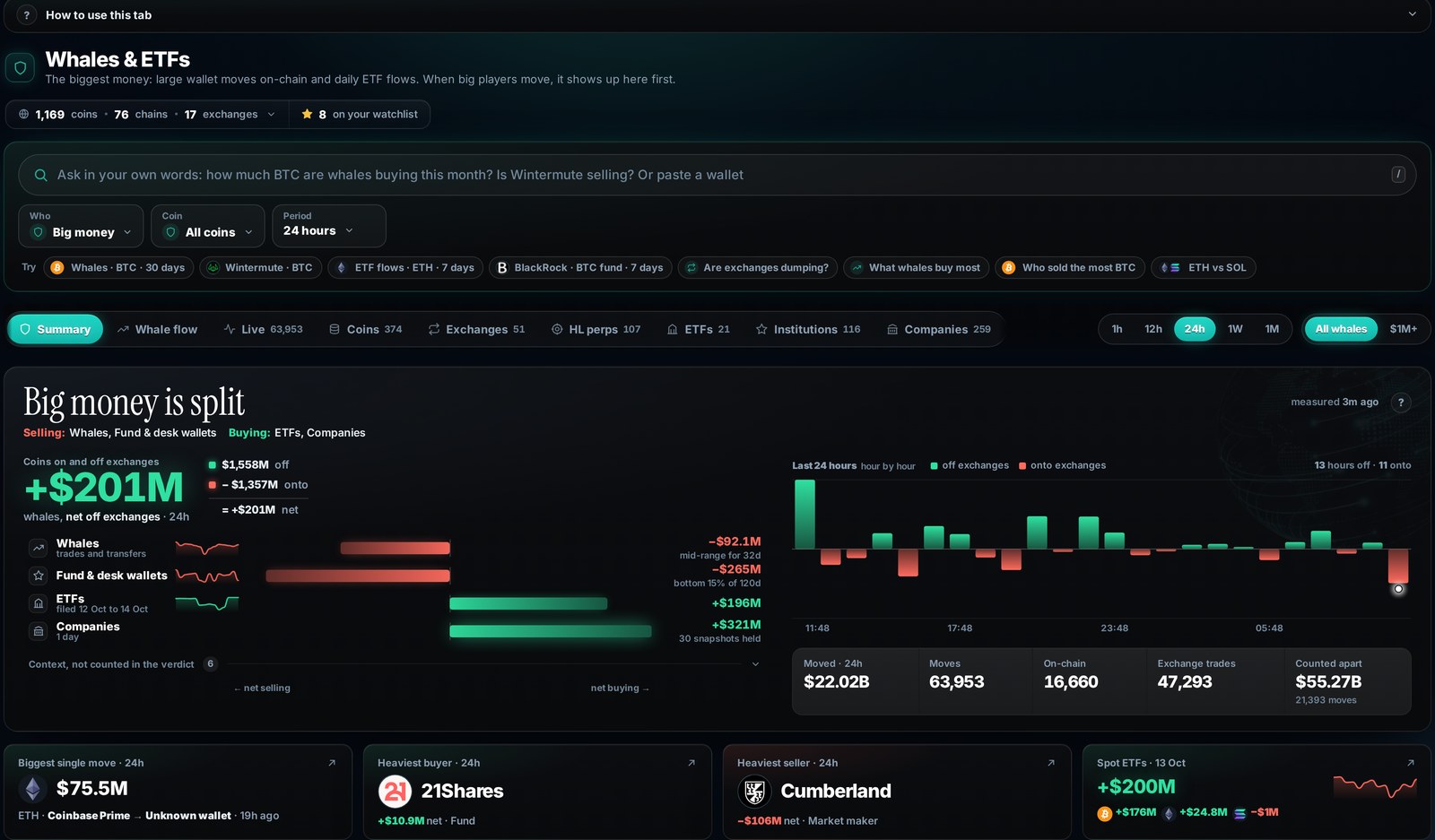Click the slash shortcut icon in search bar
The width and height of the screenshot is (1435, 840).
(1398, 175)
